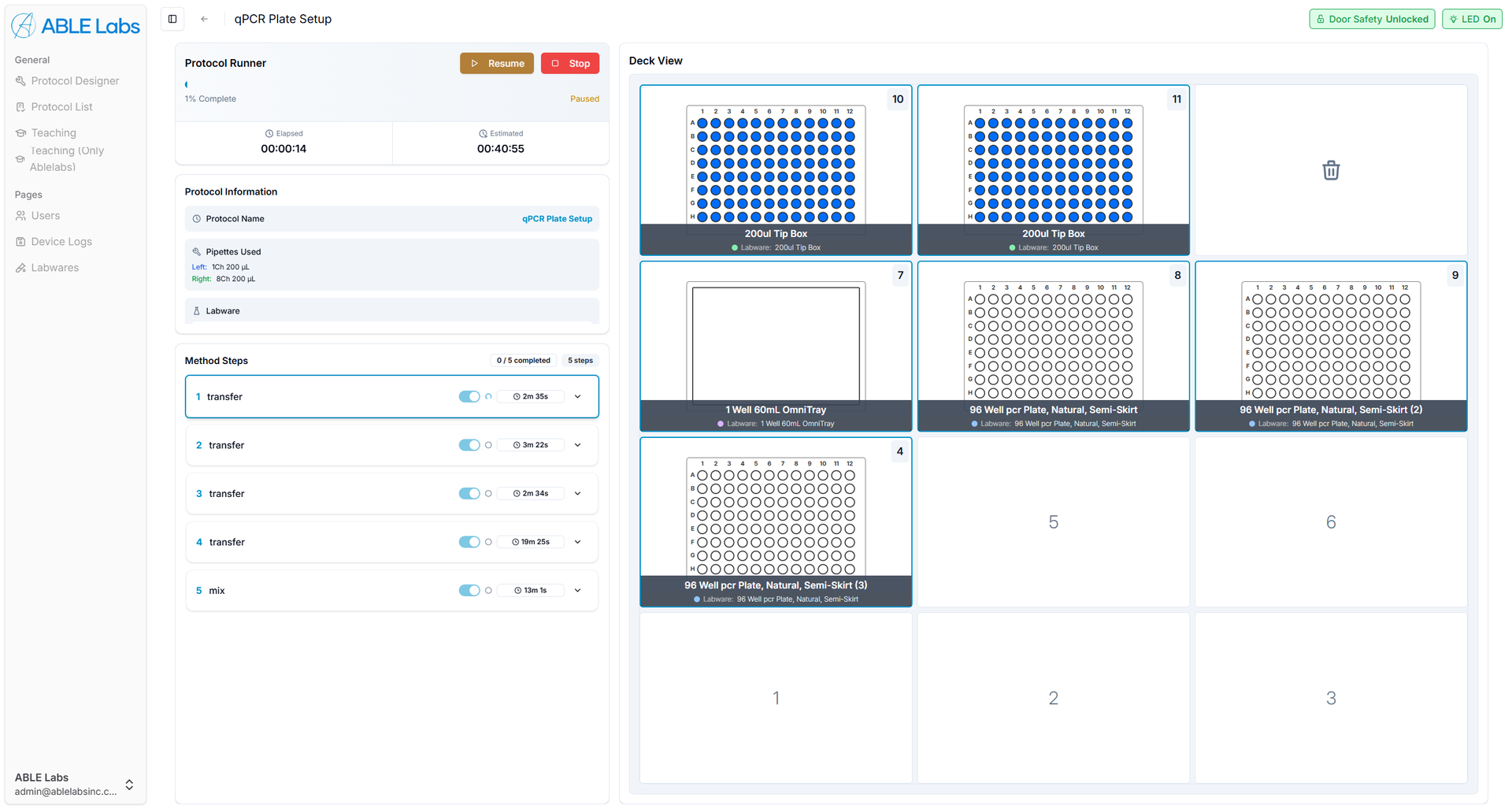The height and width of the screenshot is (809, 1512).
Task: Click the Protocol Name clock icon
Action: (x=197, y=219)
